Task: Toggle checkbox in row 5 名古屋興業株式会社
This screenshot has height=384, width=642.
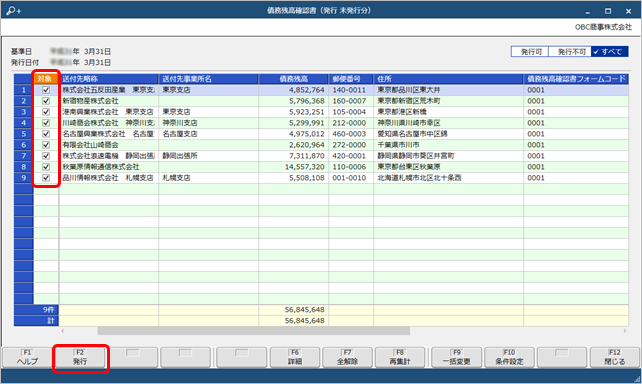Action: 46,134
